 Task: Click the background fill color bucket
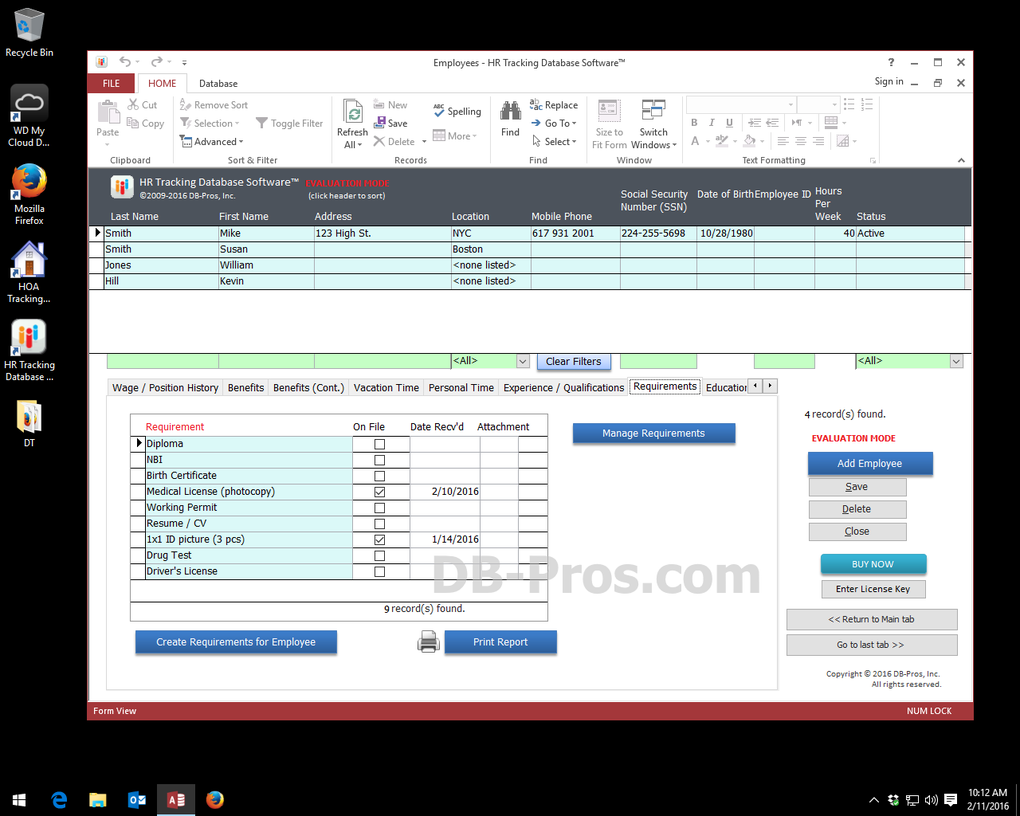pos(749,141)
